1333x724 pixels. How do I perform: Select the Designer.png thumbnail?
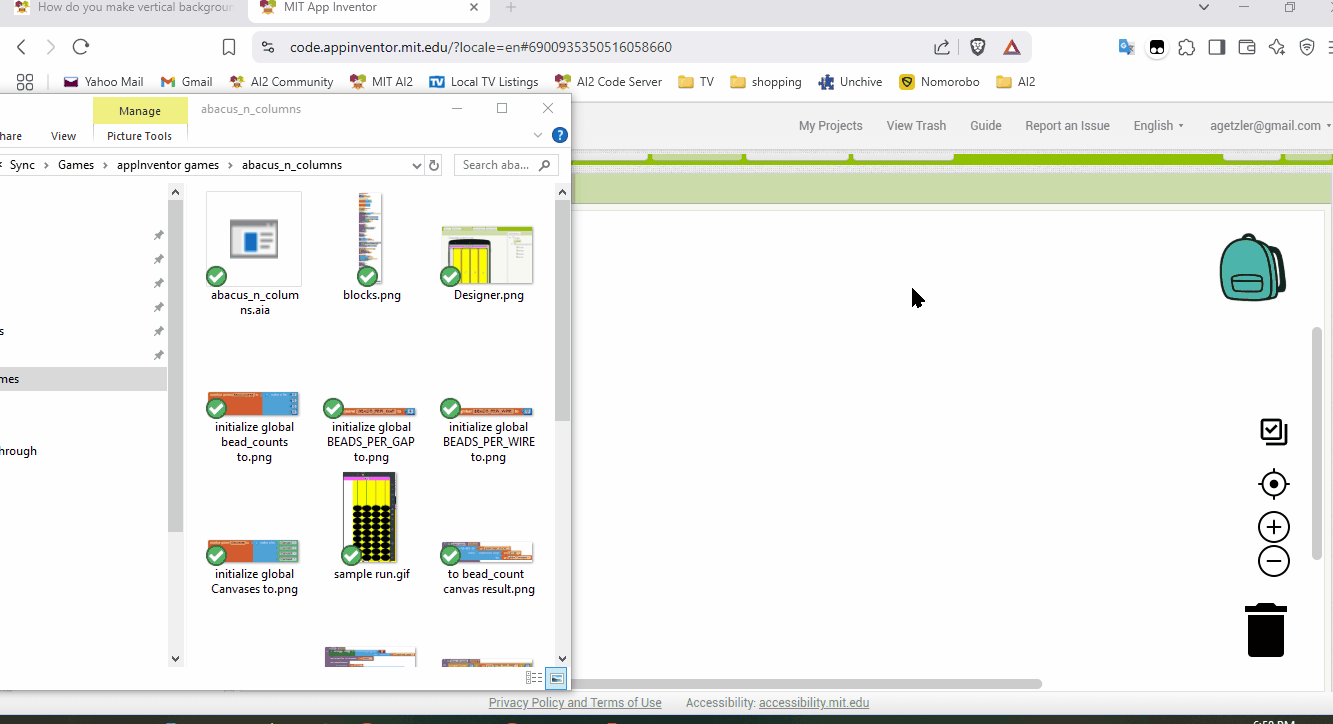pyautogui.click(x=488, y=263)
